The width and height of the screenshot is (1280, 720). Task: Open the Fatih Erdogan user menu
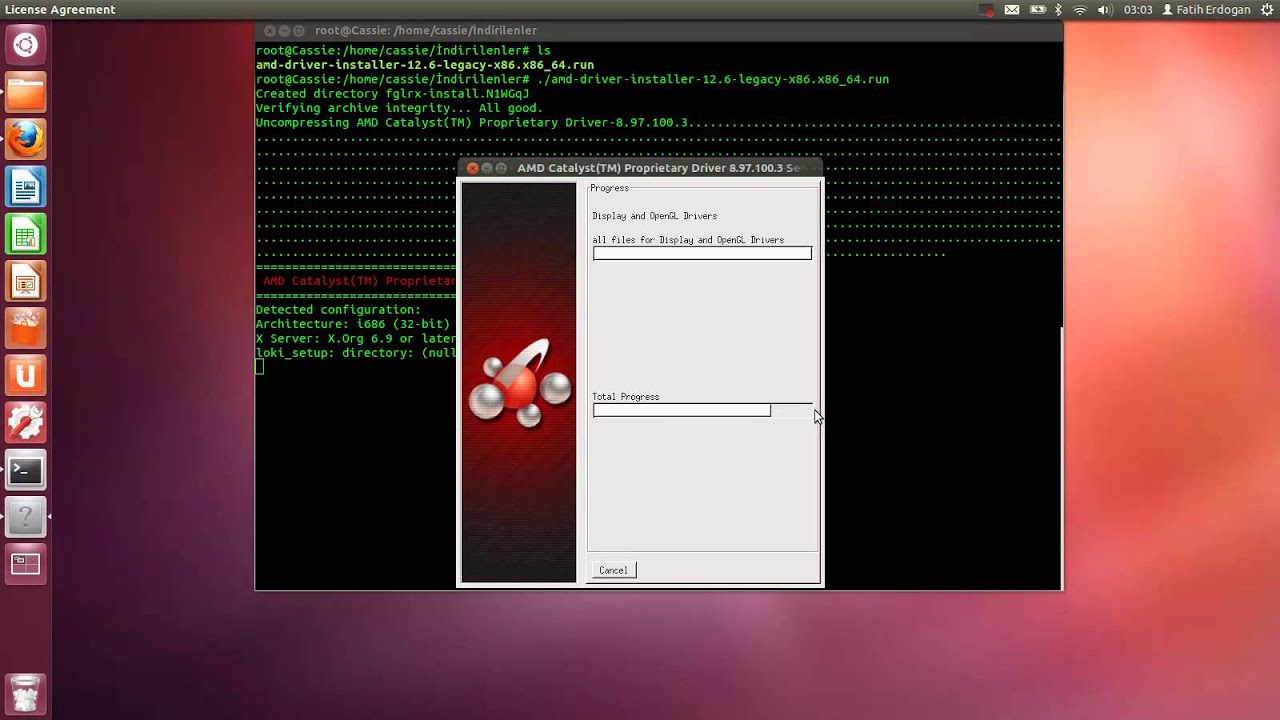[x=1206, y=10]
